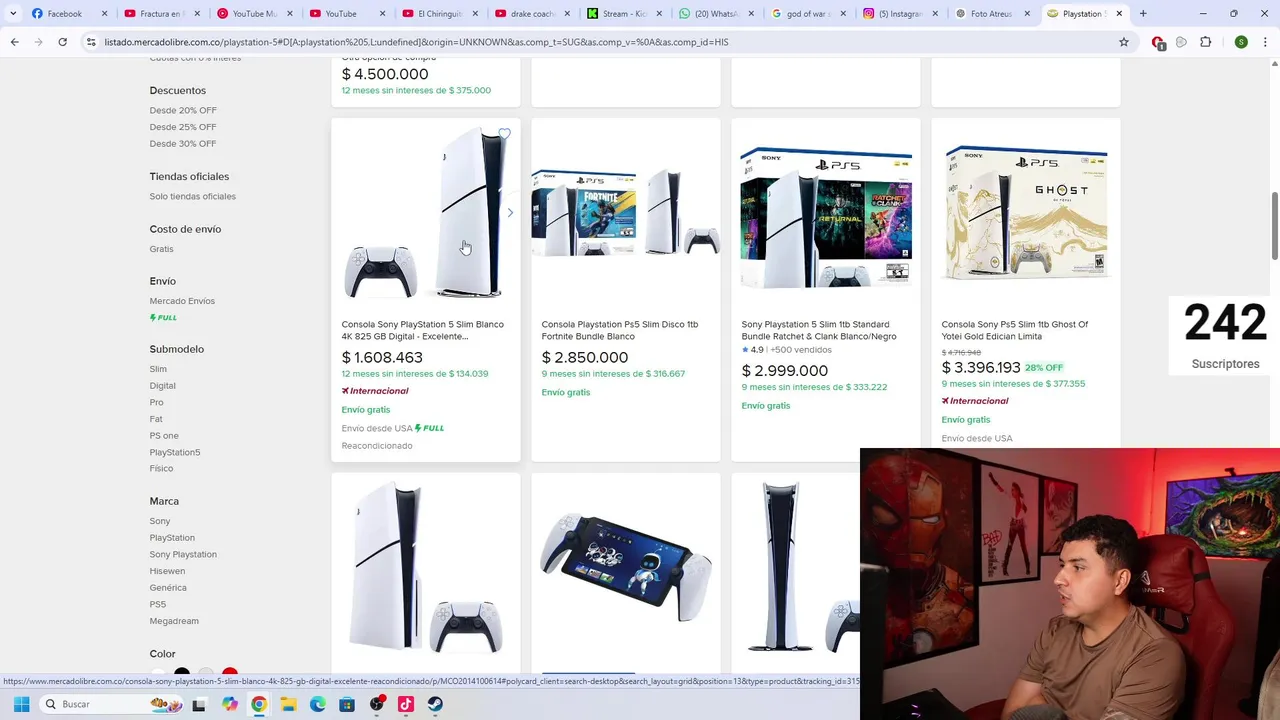The width and height of the screenshot is (1280, 720).
Task: Switch to the WhatsApp tab
Action: pyautogui.click(x=715, y=14)
